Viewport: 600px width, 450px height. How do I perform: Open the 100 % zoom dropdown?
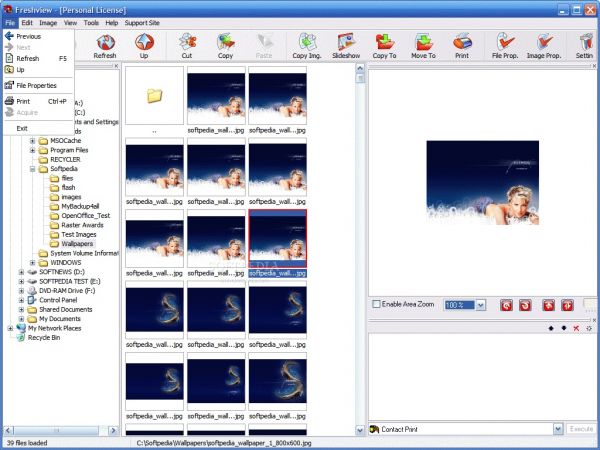[480, 304]
